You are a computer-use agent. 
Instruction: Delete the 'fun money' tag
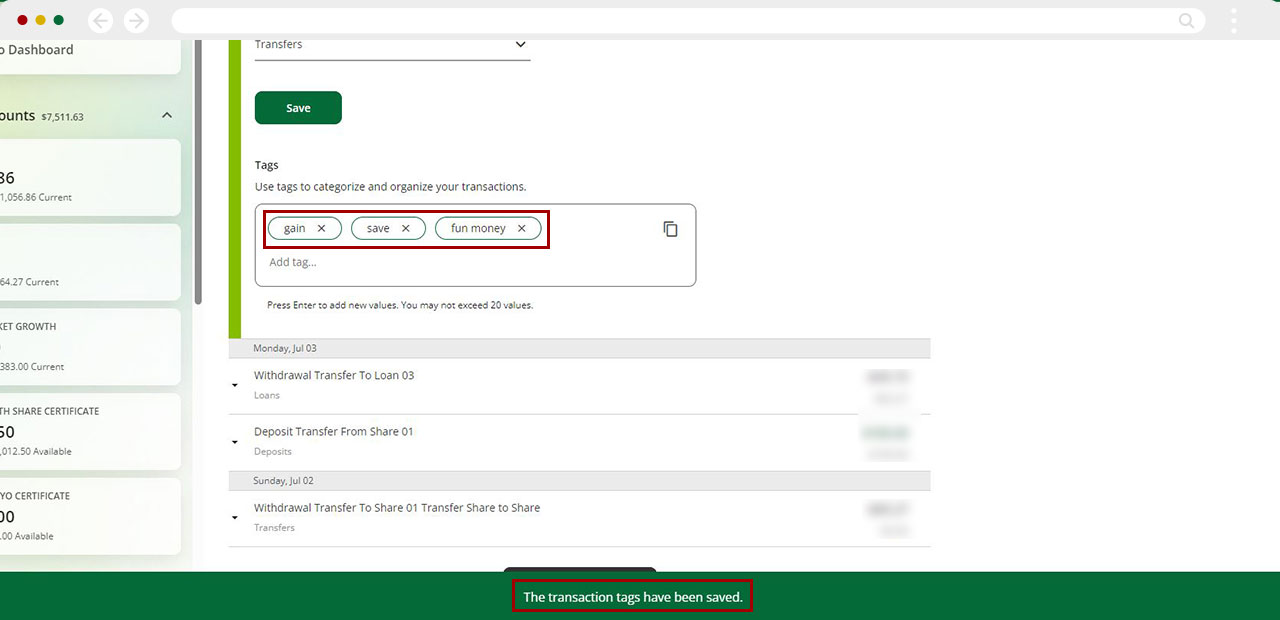pyautogui.click(x=521, y=229)
